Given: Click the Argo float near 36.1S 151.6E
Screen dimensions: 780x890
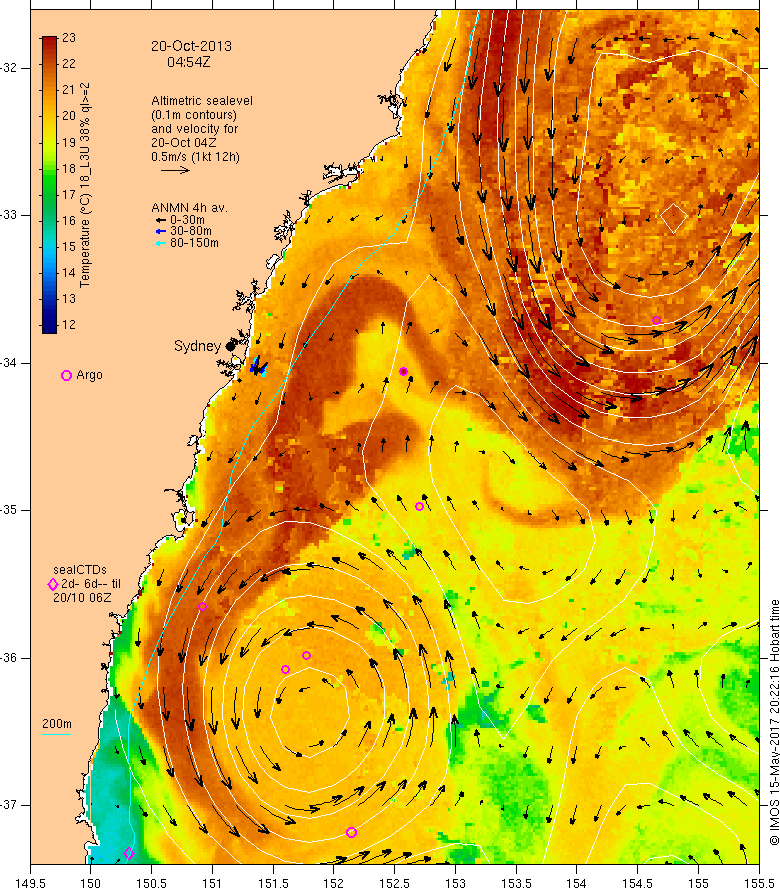Looking at the screenshot, I should click(286, 670).
